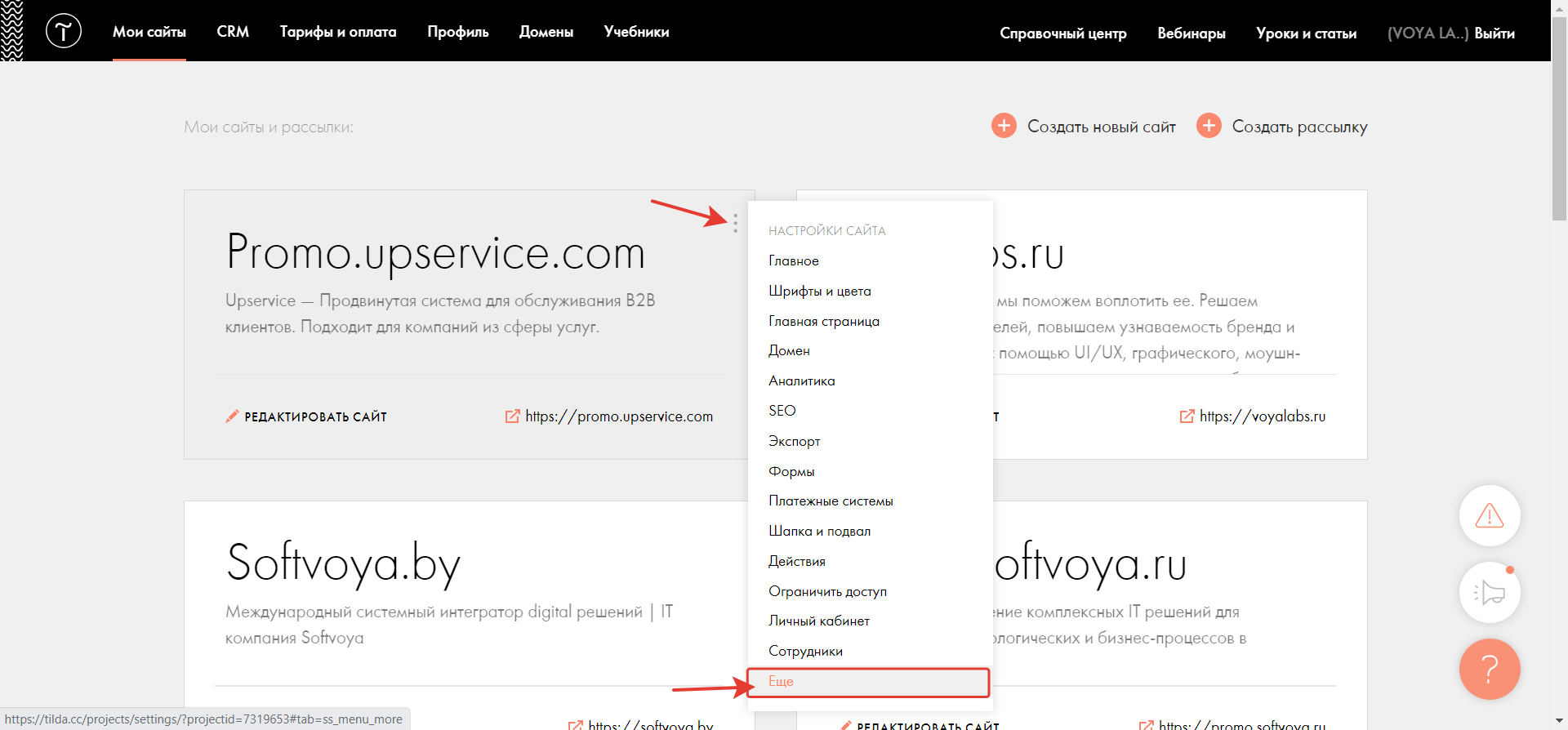This screenshot has height=730, width=1568.
Task: Select Ограничить доступ menu item
Action: [827, 591]
